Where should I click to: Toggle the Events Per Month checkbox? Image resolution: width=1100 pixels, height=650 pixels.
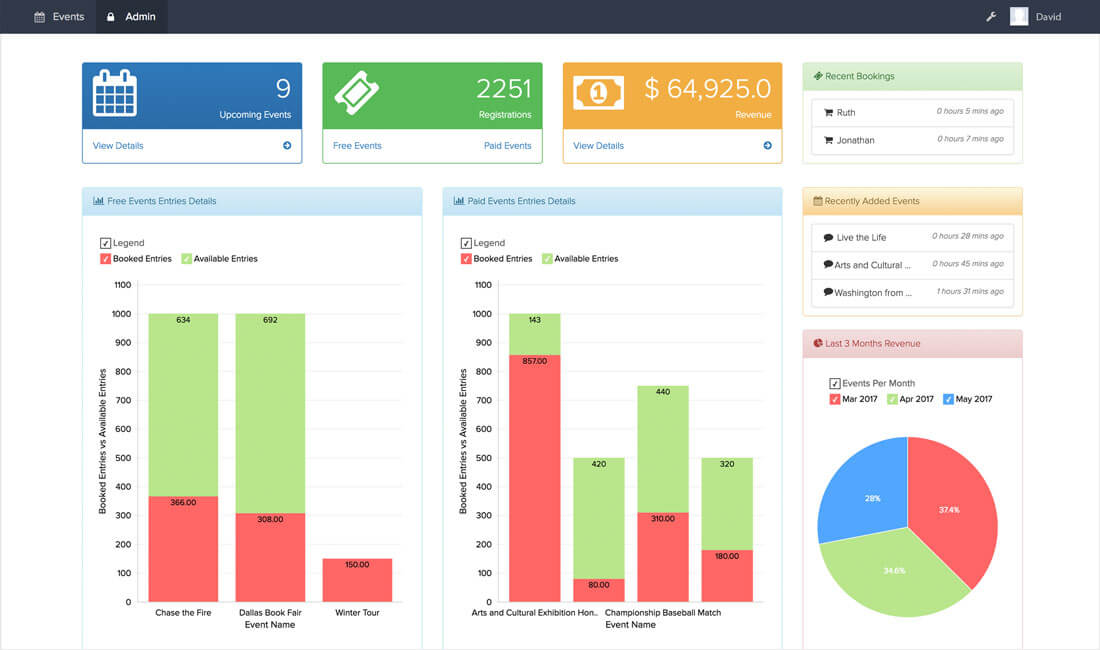click(x=833, y=383)
